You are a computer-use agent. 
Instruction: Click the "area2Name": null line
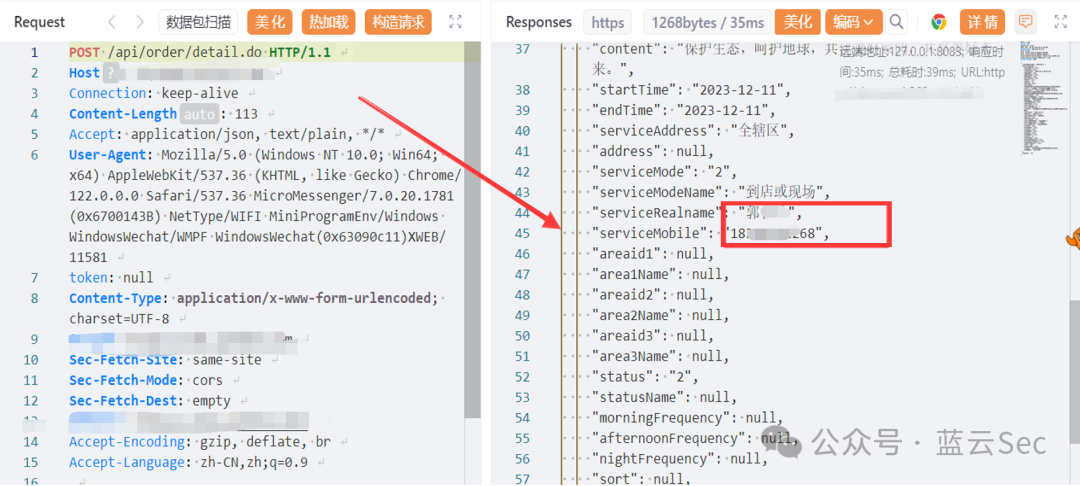click(660, 315)
